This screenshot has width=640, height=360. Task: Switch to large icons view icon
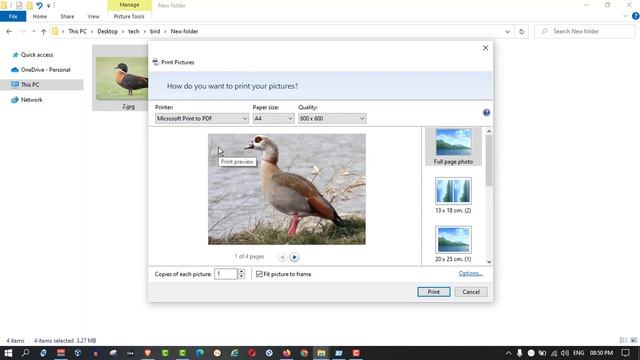[x=633, y=340]
